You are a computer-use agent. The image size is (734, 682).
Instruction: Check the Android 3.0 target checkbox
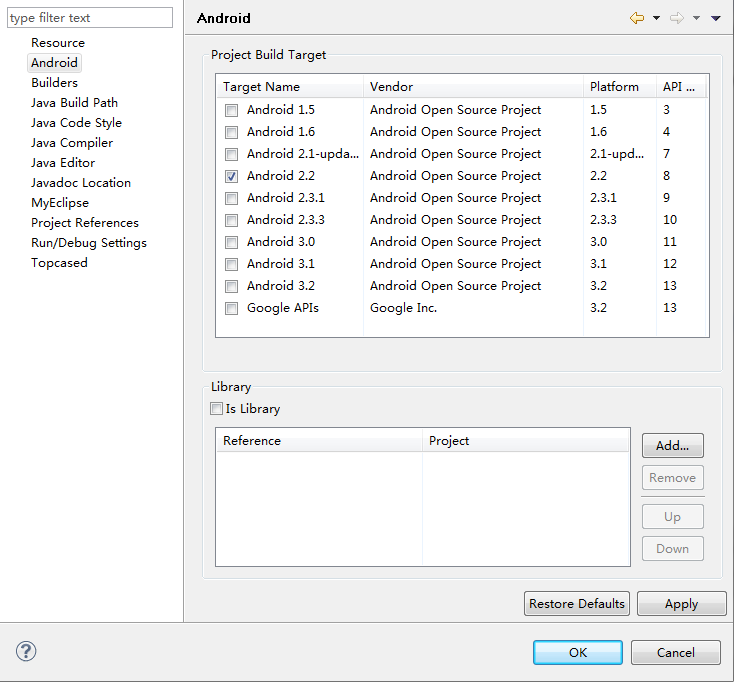point(231,242)
